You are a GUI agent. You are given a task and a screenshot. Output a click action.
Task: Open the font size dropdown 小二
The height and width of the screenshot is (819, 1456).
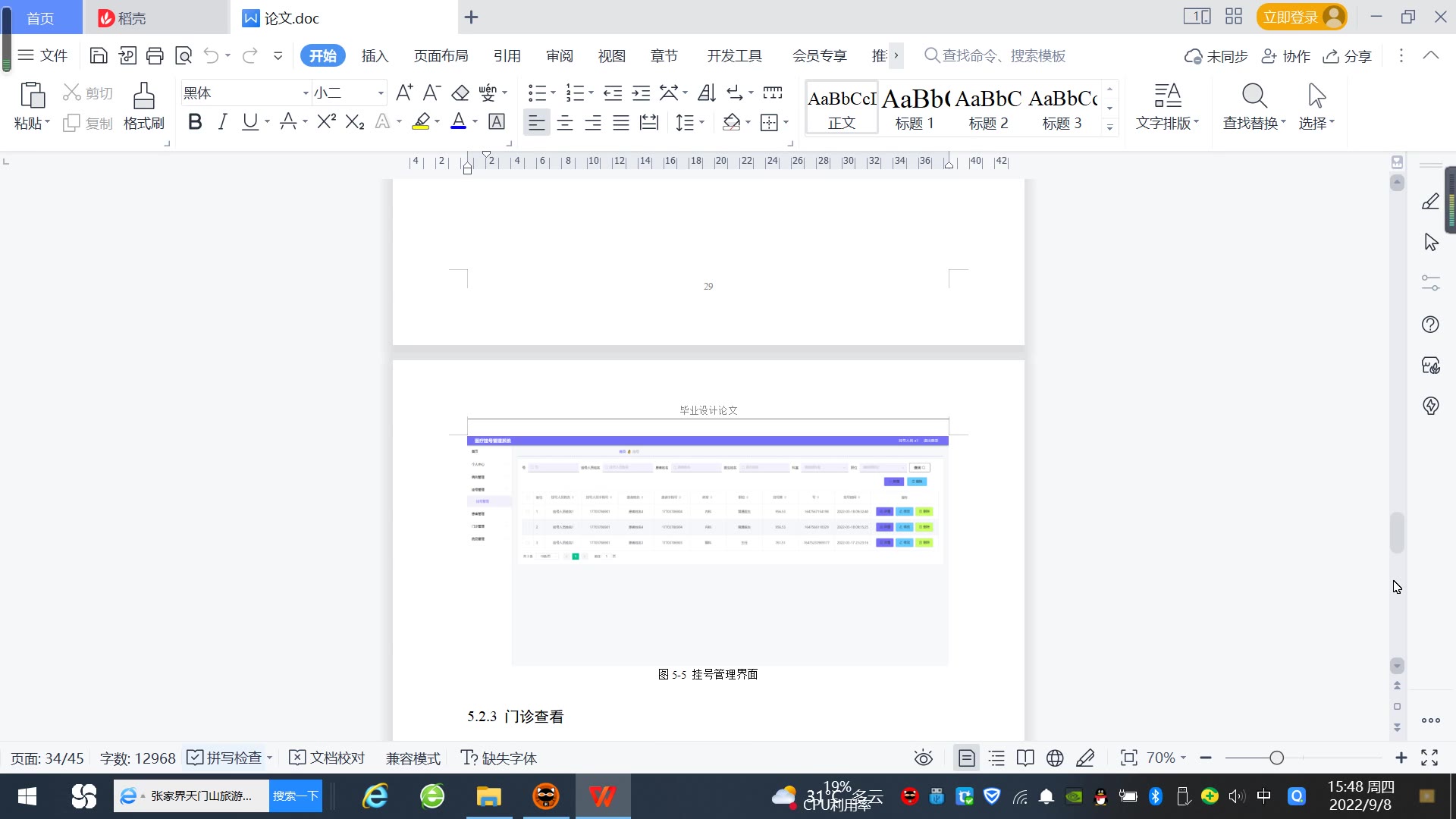(381, 93)
